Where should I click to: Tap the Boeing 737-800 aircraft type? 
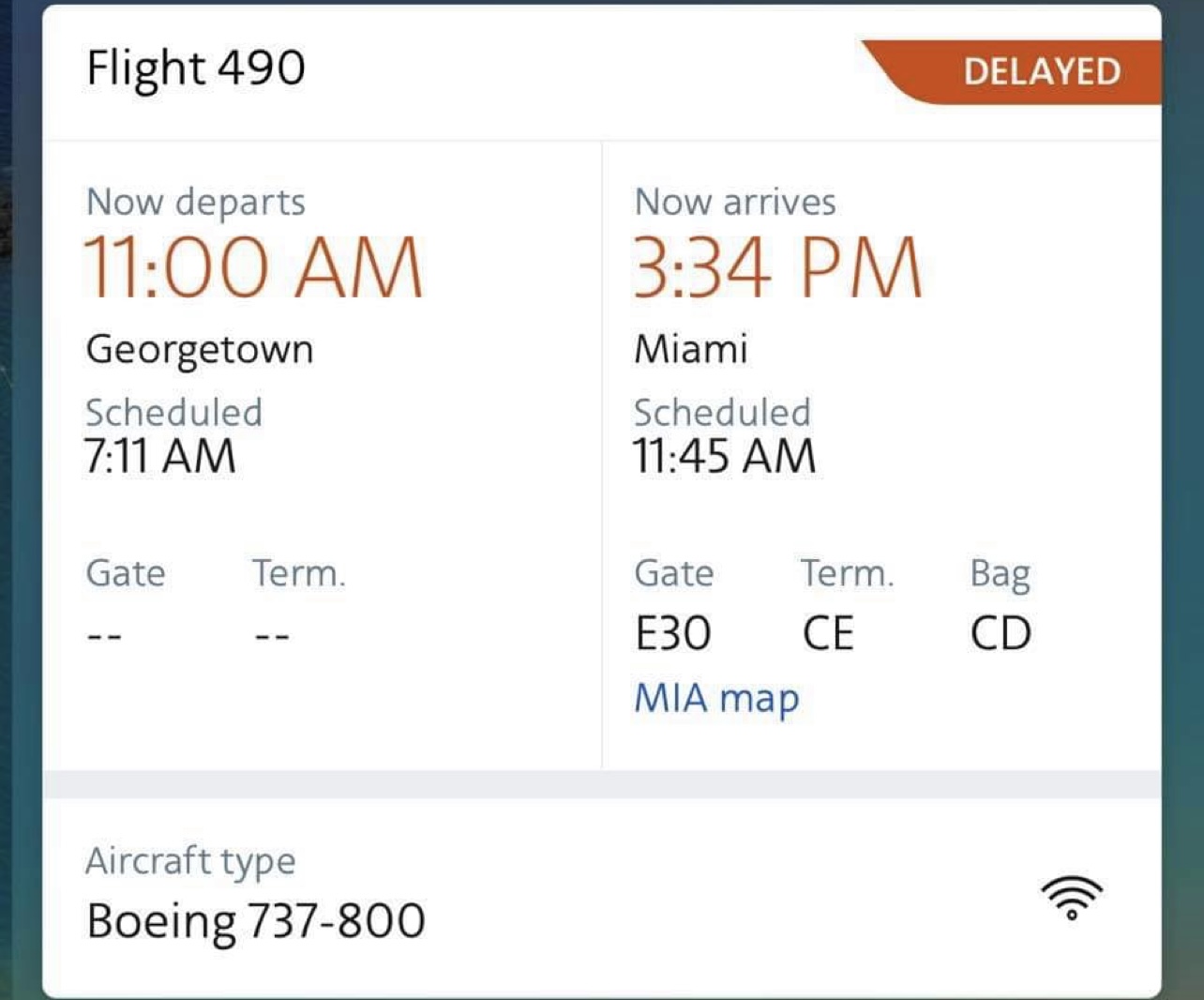coord(256,920)
